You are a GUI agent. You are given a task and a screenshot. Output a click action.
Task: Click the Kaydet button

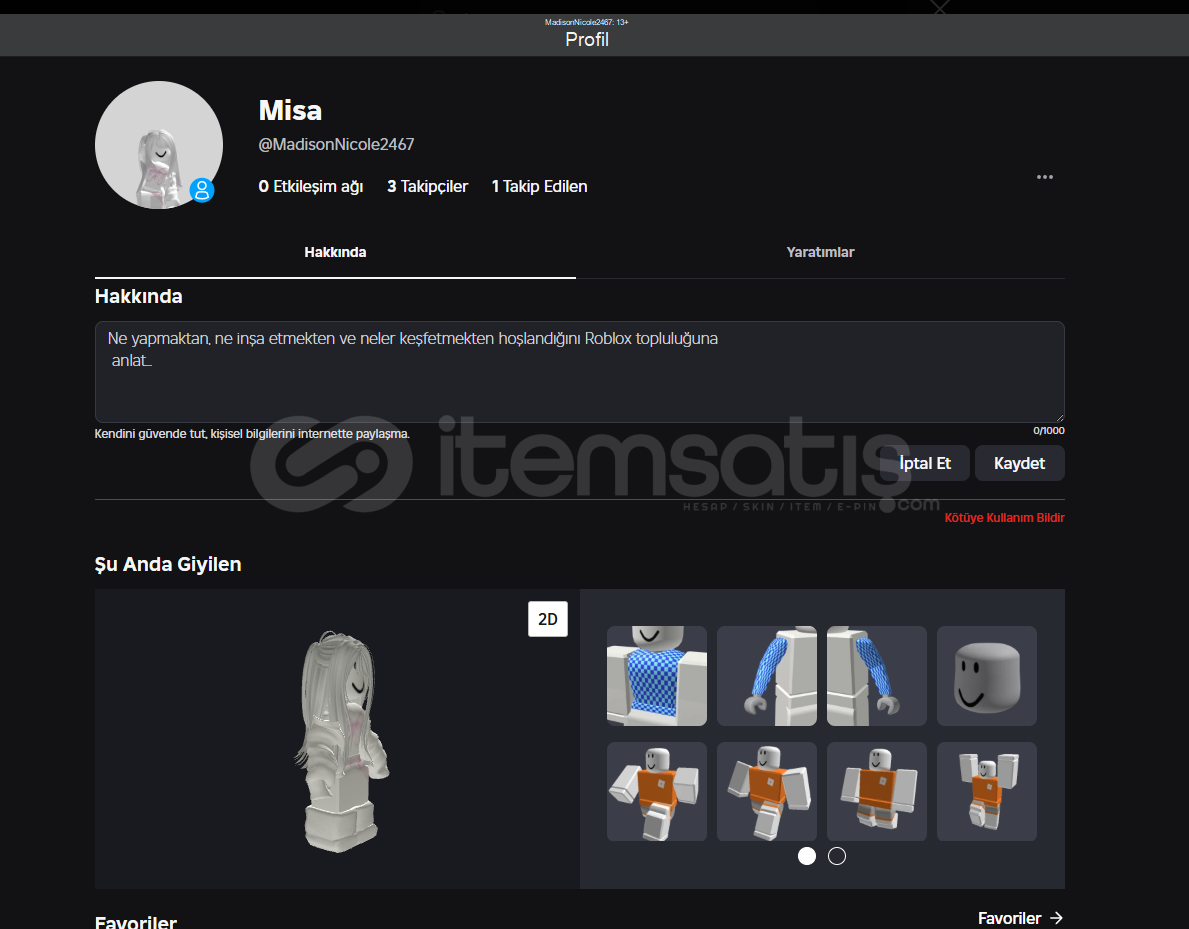(1019, 463)
